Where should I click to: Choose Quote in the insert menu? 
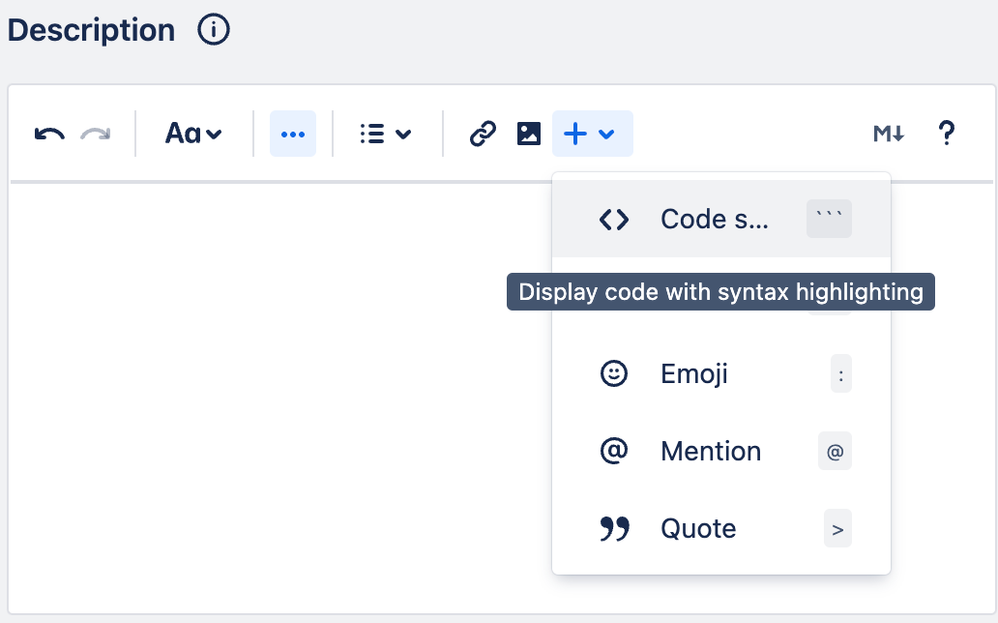pos(721,528)
